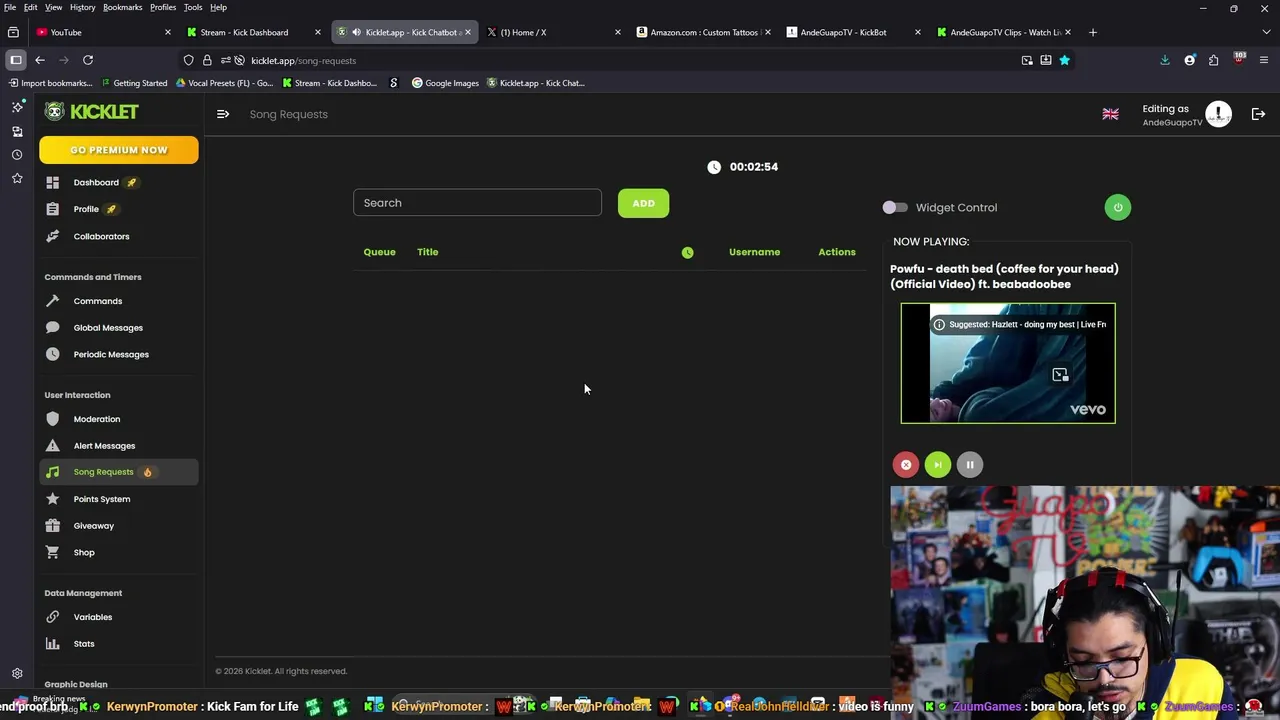1280x720 pixels.
Task: Open the Moderation page
Action: click(x=118, y=419)
